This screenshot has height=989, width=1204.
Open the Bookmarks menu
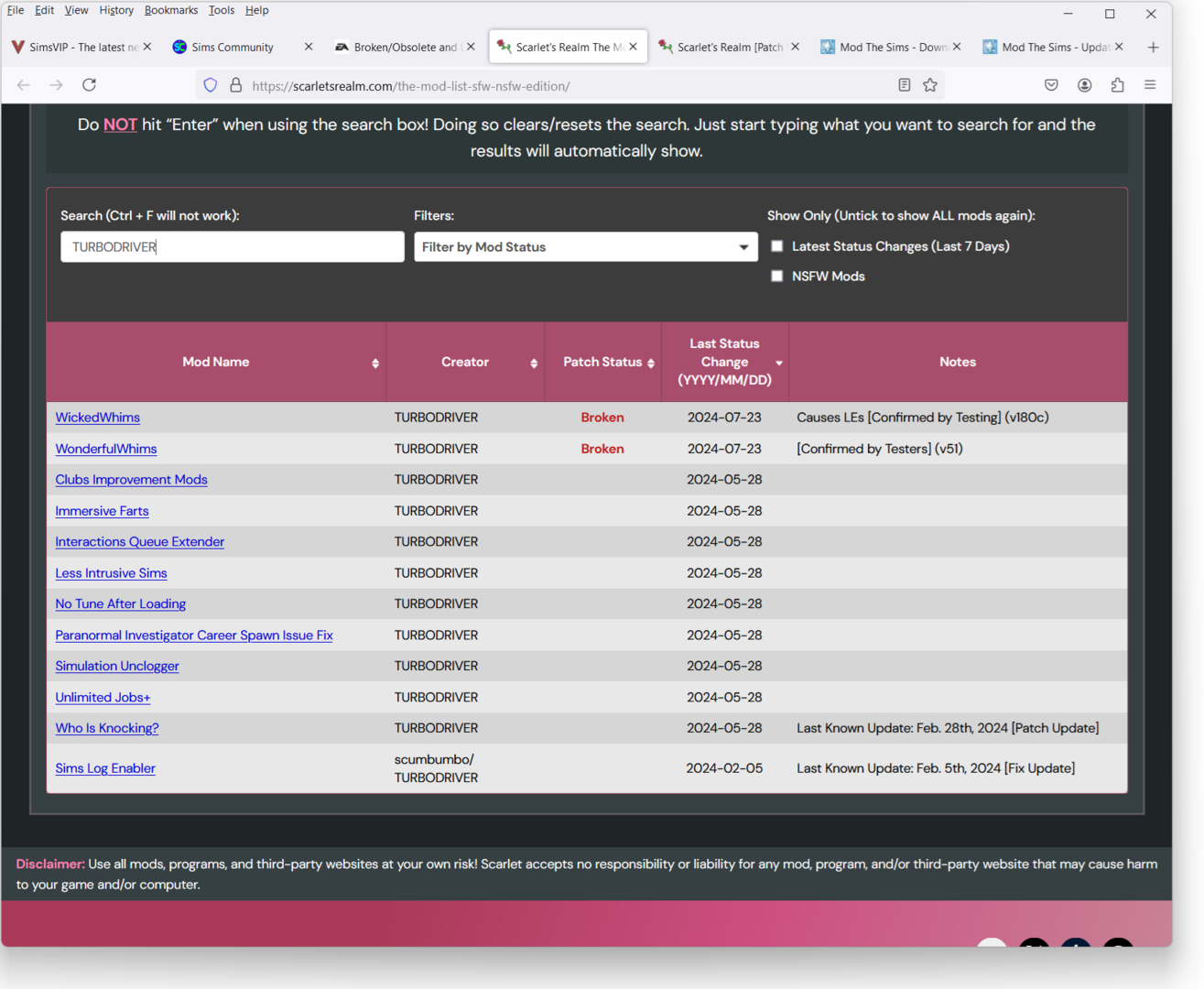click(171, 10)
